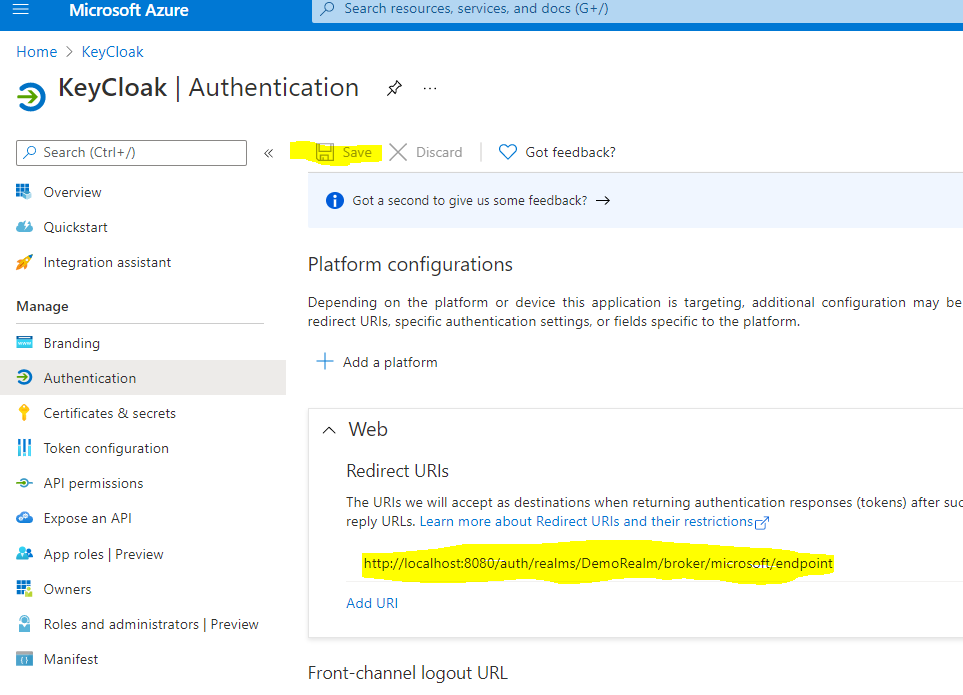963x695 pixels.
Task: Click the plus icon to add platform
Action: tap(325, 362)
